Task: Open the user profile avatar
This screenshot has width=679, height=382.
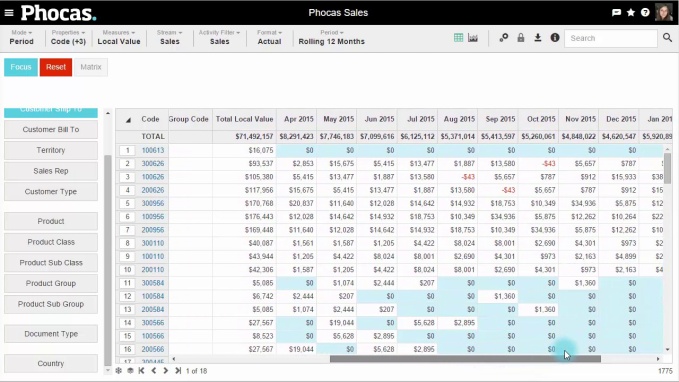Action: 664,12
